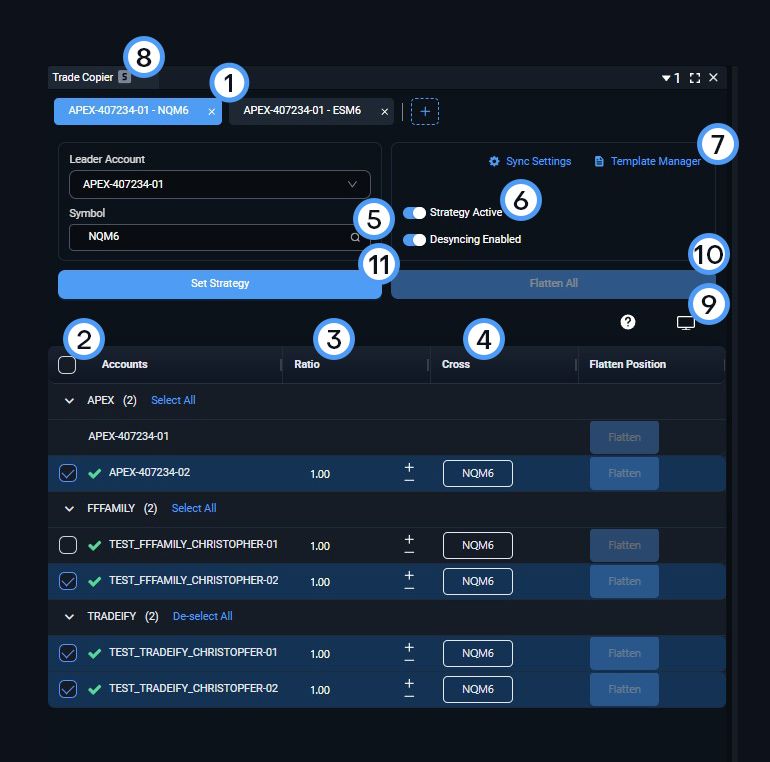Click ratio value 1.00 for APEX-407234-02
The width and height of the screenshot is (770, 762).
320,474
